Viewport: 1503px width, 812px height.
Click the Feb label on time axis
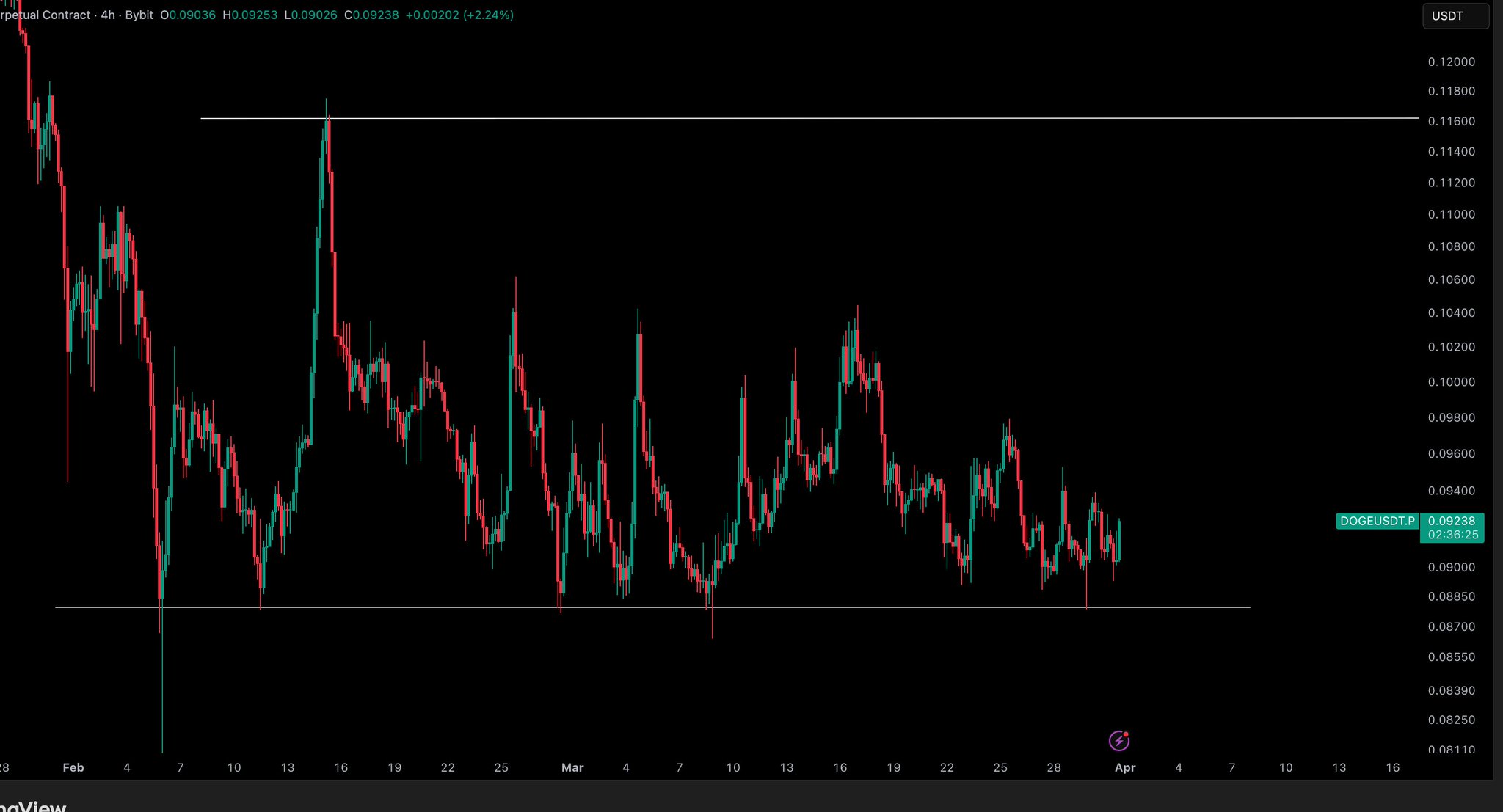tap(73, 767)
